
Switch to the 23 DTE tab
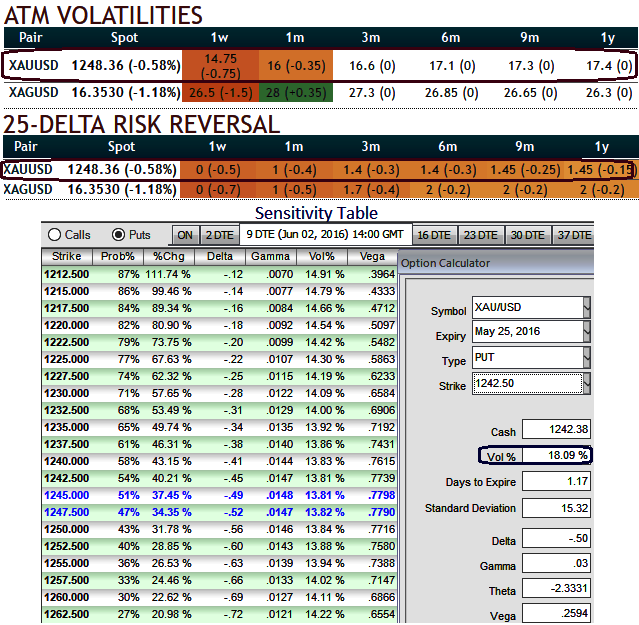(x=480, y=235)
